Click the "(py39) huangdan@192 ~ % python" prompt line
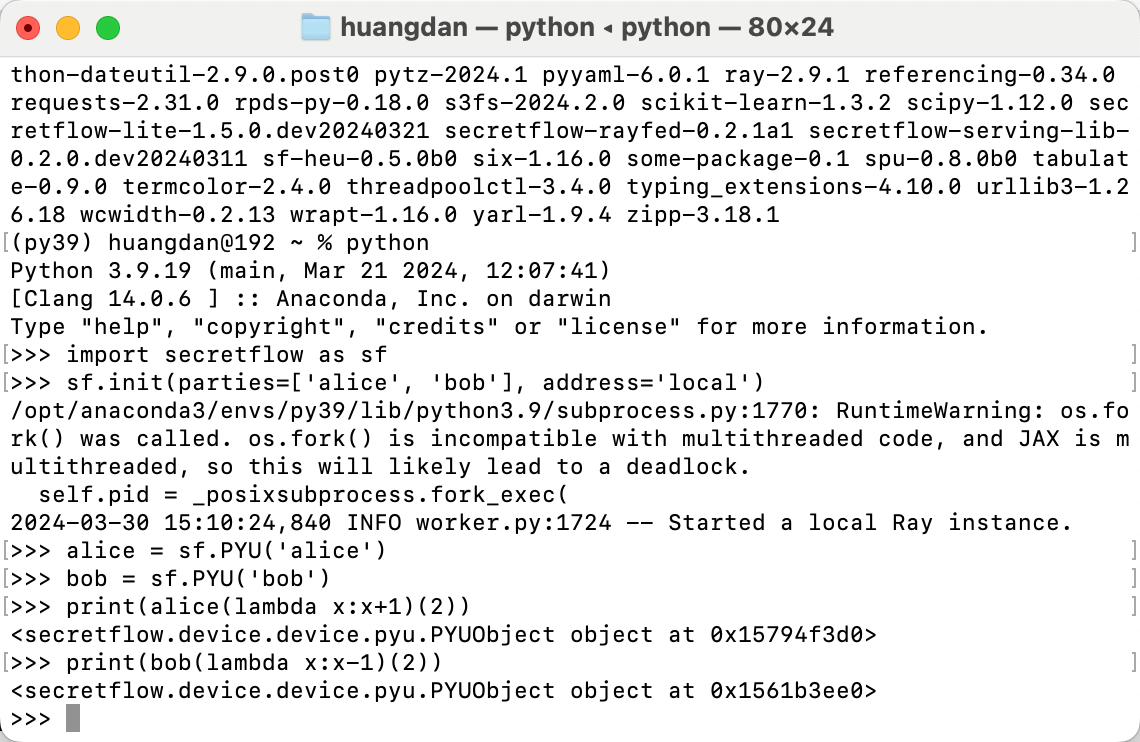 coord(219,243)
